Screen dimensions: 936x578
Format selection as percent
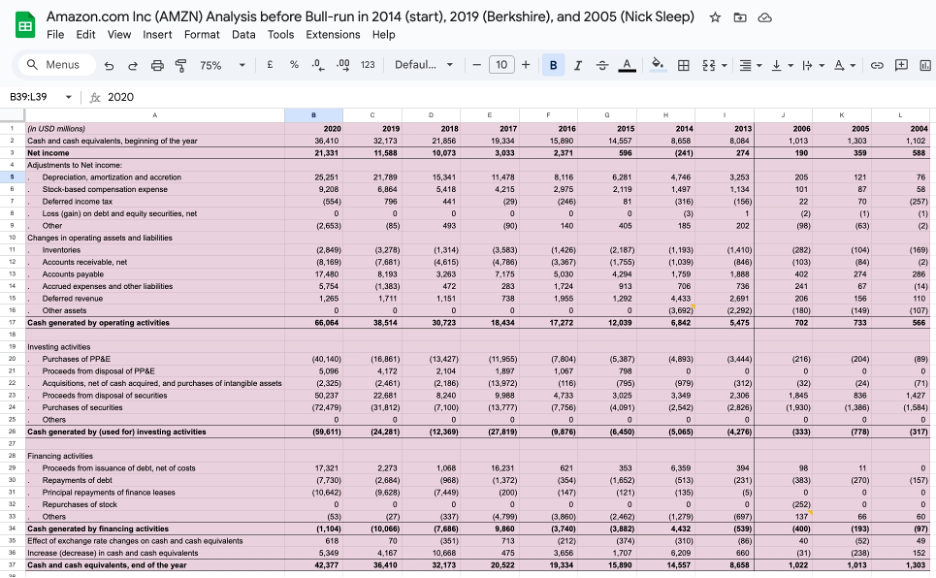[294, 64]
